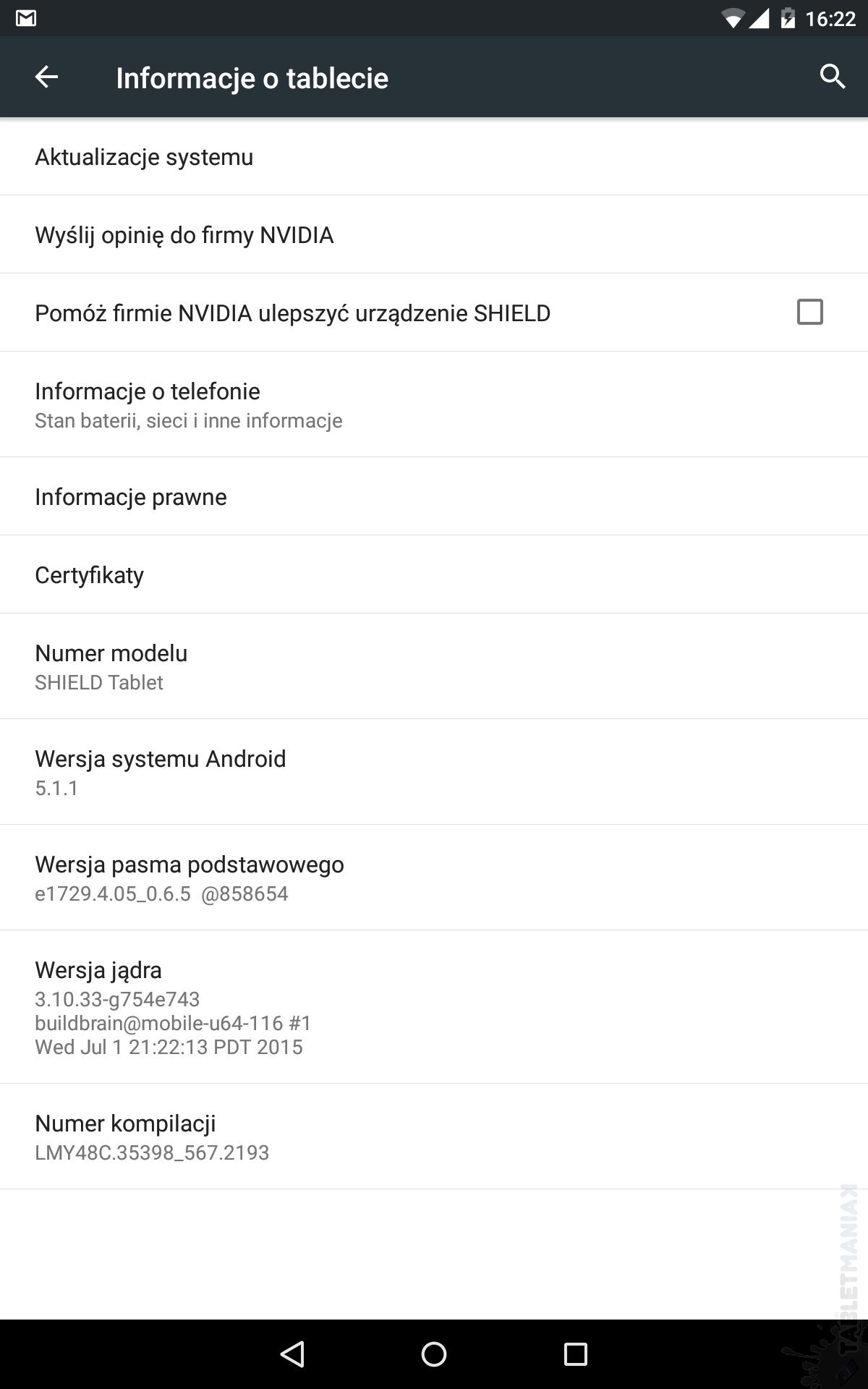868x1389 pixels.
Task: Enable the help NVIDIA improve SHIELD checkbox
Action: tap(809, 312)
